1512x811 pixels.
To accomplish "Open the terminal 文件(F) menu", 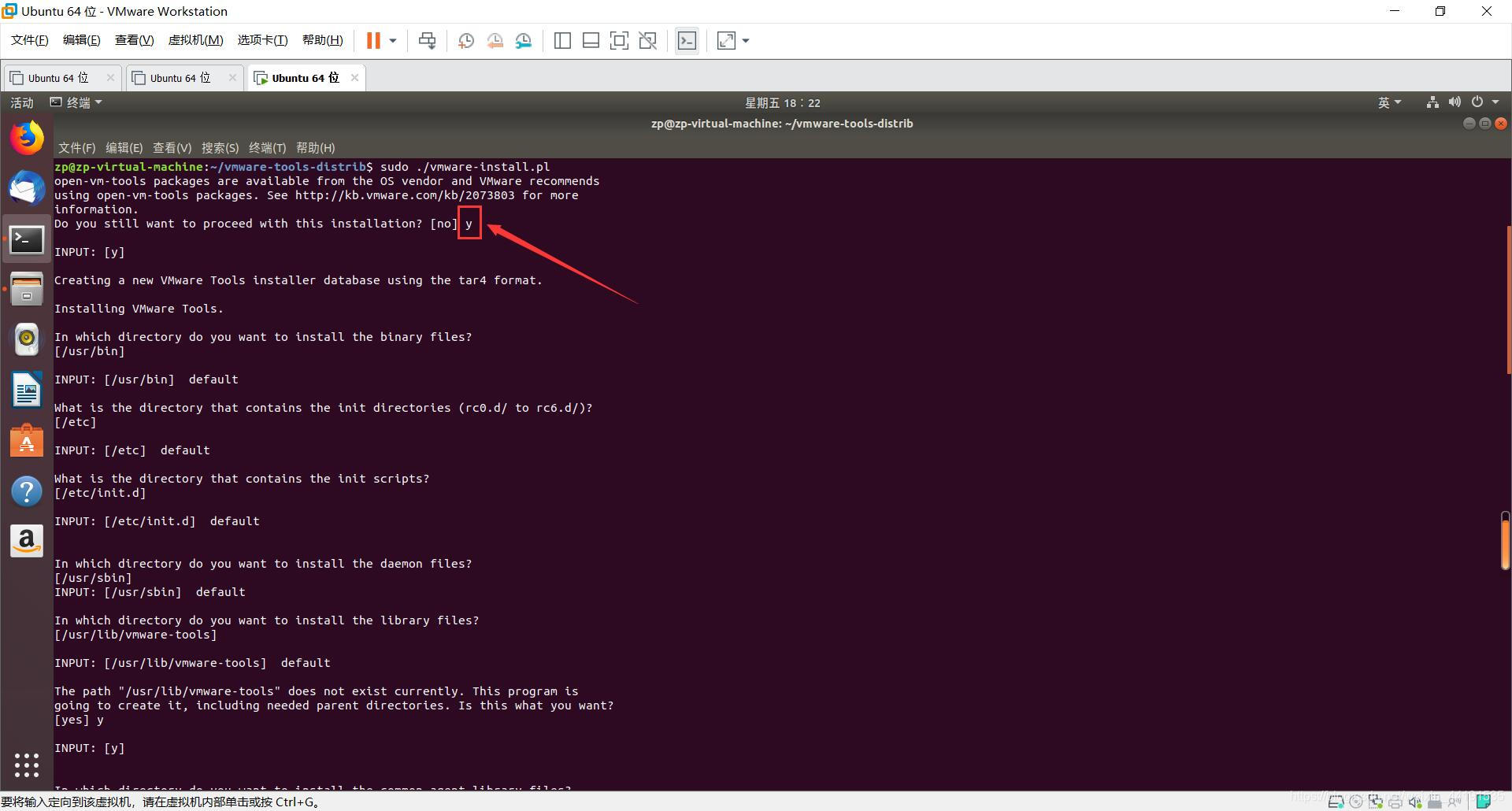I will (x=76, y=147).
